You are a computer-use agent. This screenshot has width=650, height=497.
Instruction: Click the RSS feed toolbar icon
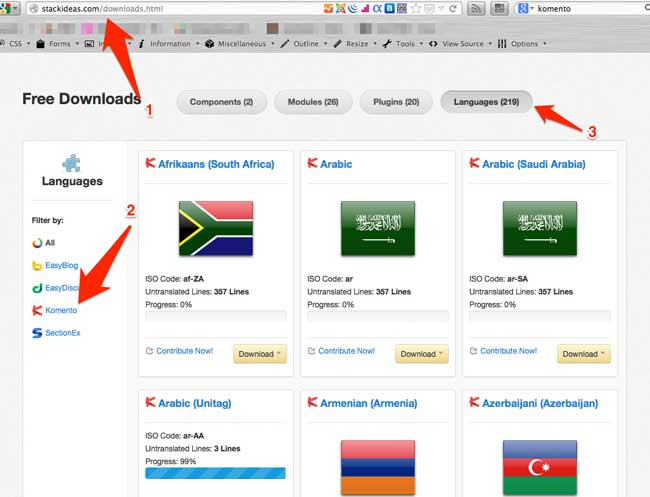[476, 8]
